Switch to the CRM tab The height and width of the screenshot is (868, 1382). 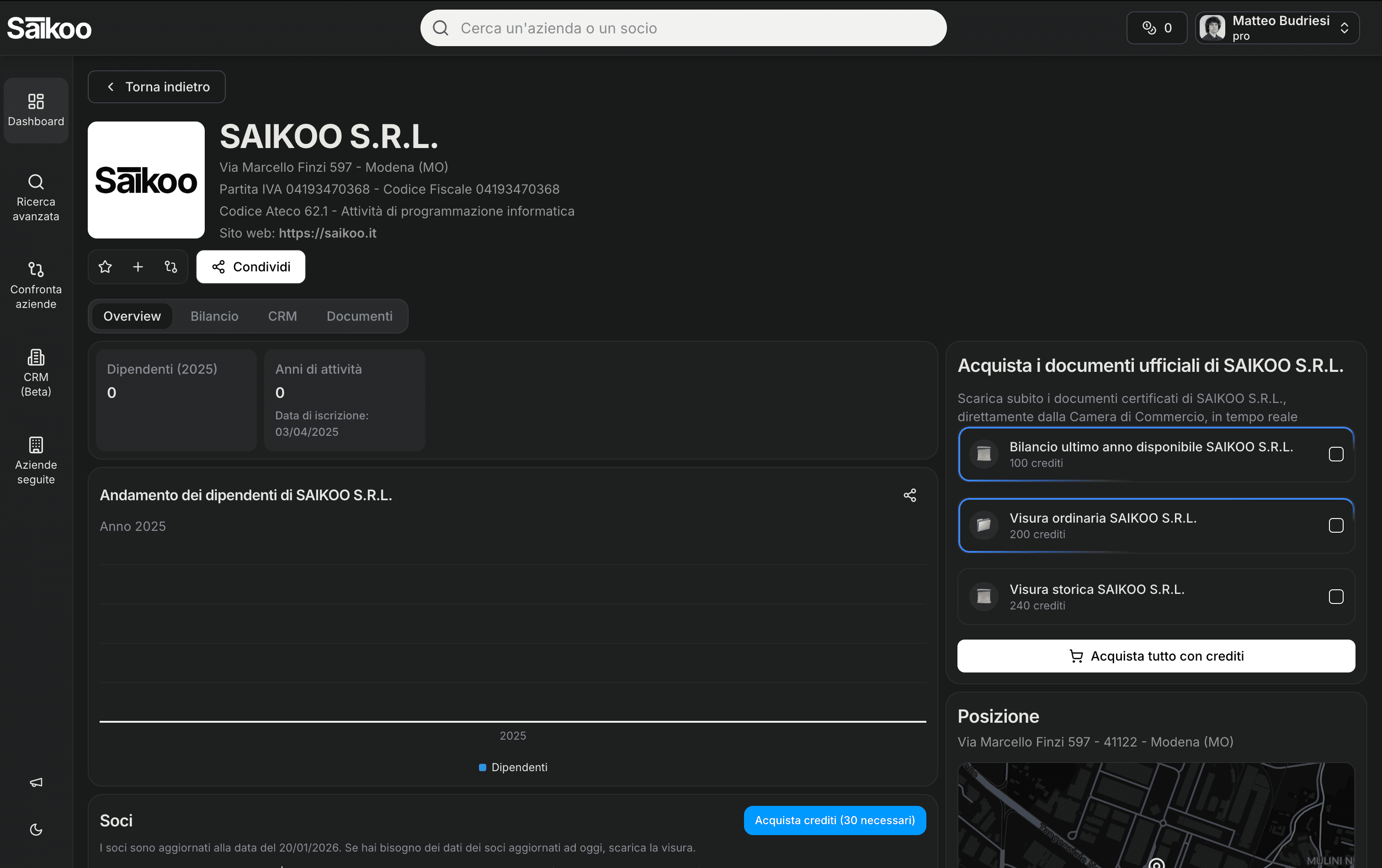tap(282, 316)
